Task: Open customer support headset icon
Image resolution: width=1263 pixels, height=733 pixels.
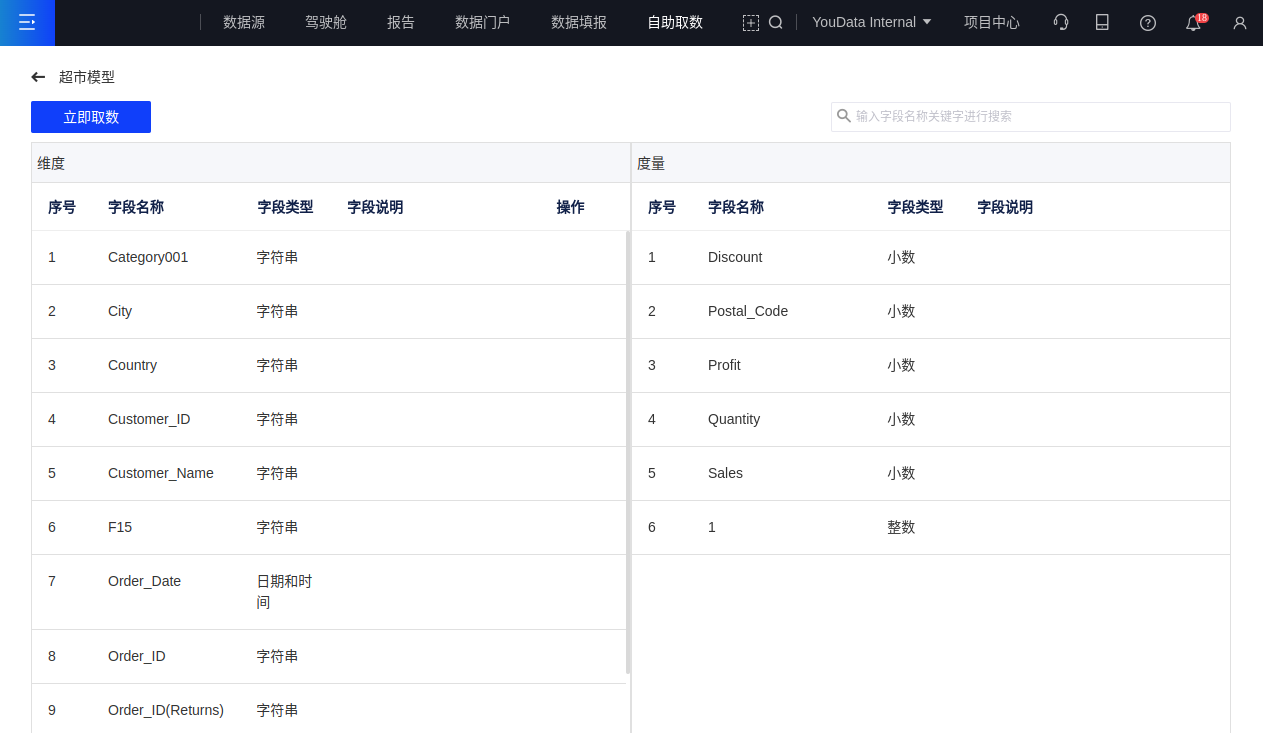Action: tap(1061, 22)
